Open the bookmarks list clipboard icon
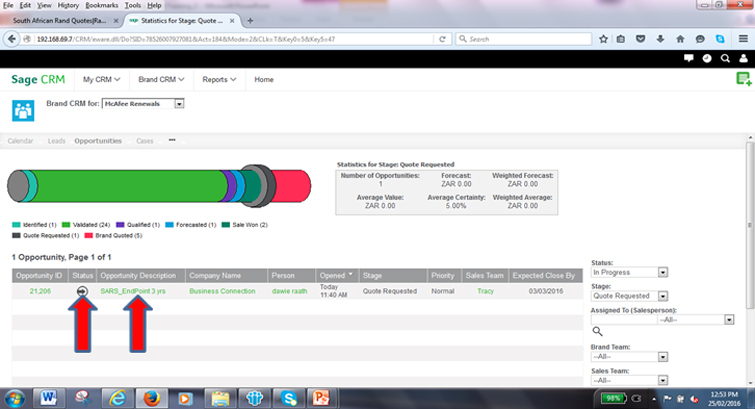This screenshot has height=409, width=755. pyautogui.click(x=621, y=39)
